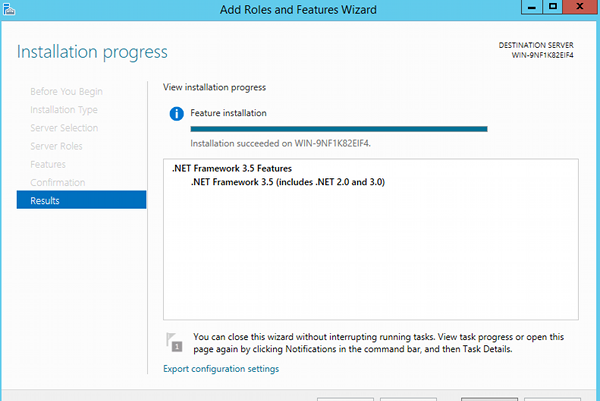Click the 'Add Roles and Features Wizard' title
Image resolution: width=600 pixels, height=401 pixels.
(298, 10)
